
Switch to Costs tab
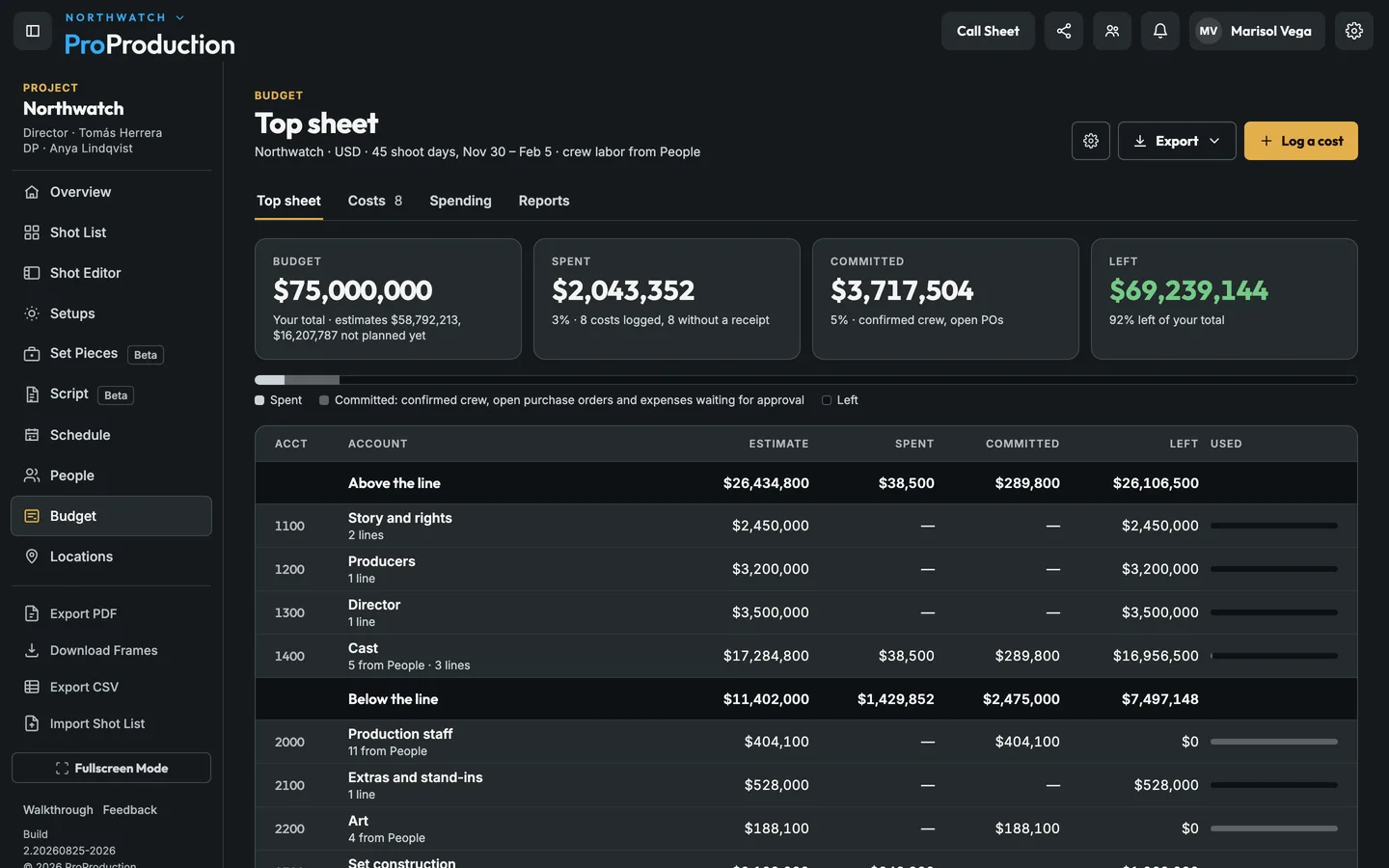coord(375,201)
